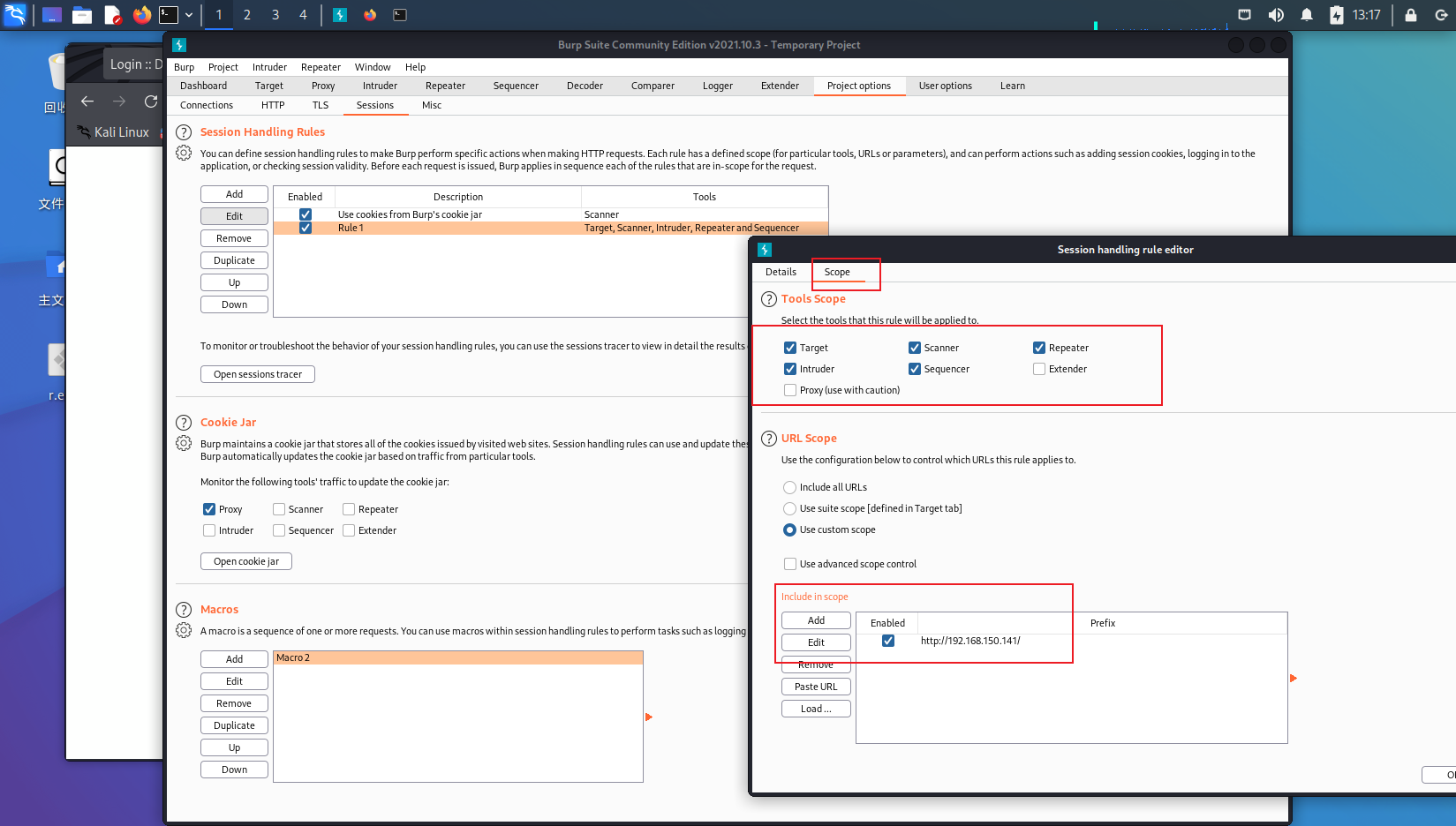Toggle the Intruder tool scope checkbox
This screenshot has height=826, width=1456.
coord(790,369)
